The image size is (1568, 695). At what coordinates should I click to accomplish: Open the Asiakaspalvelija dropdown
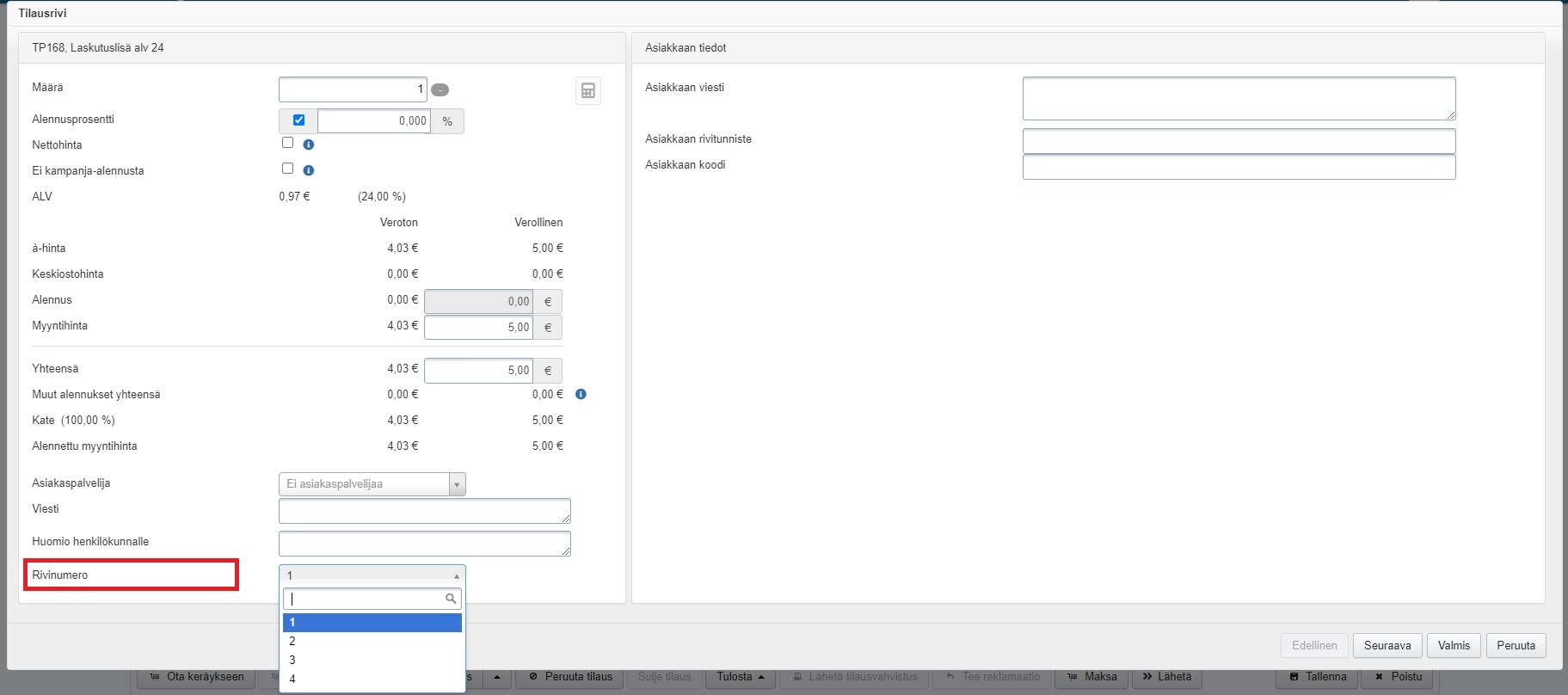coord(372,484)
